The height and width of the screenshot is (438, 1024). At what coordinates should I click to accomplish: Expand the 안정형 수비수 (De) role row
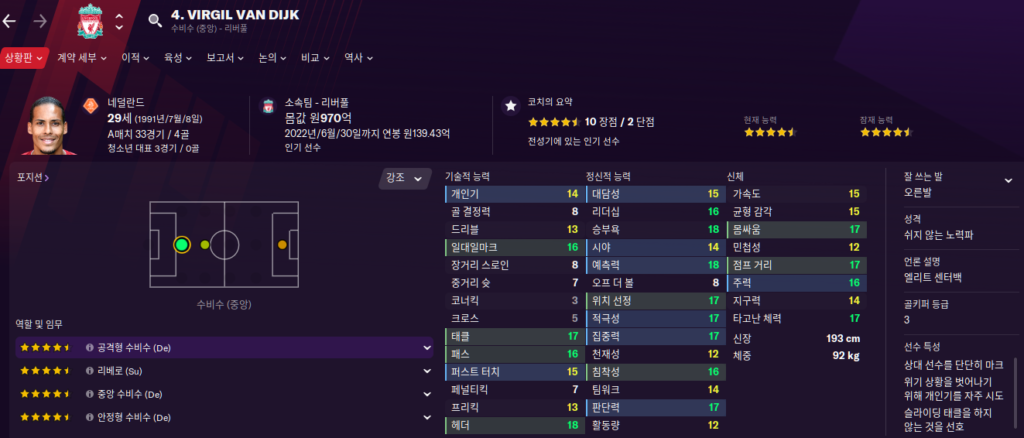(427, 417)
